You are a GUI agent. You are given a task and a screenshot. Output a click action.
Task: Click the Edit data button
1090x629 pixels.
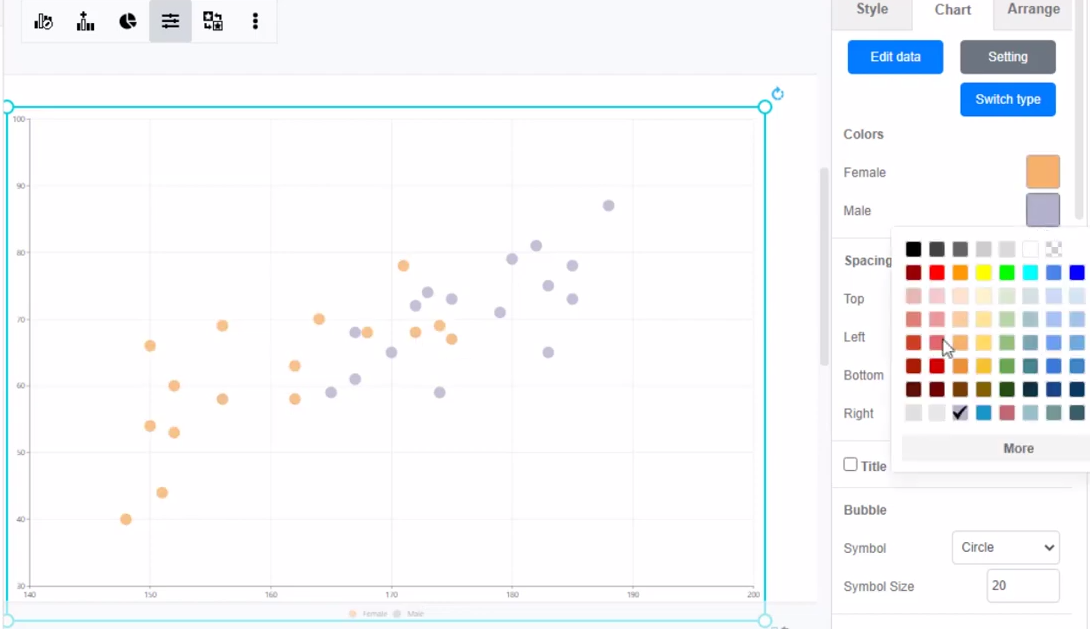(895, 57)
